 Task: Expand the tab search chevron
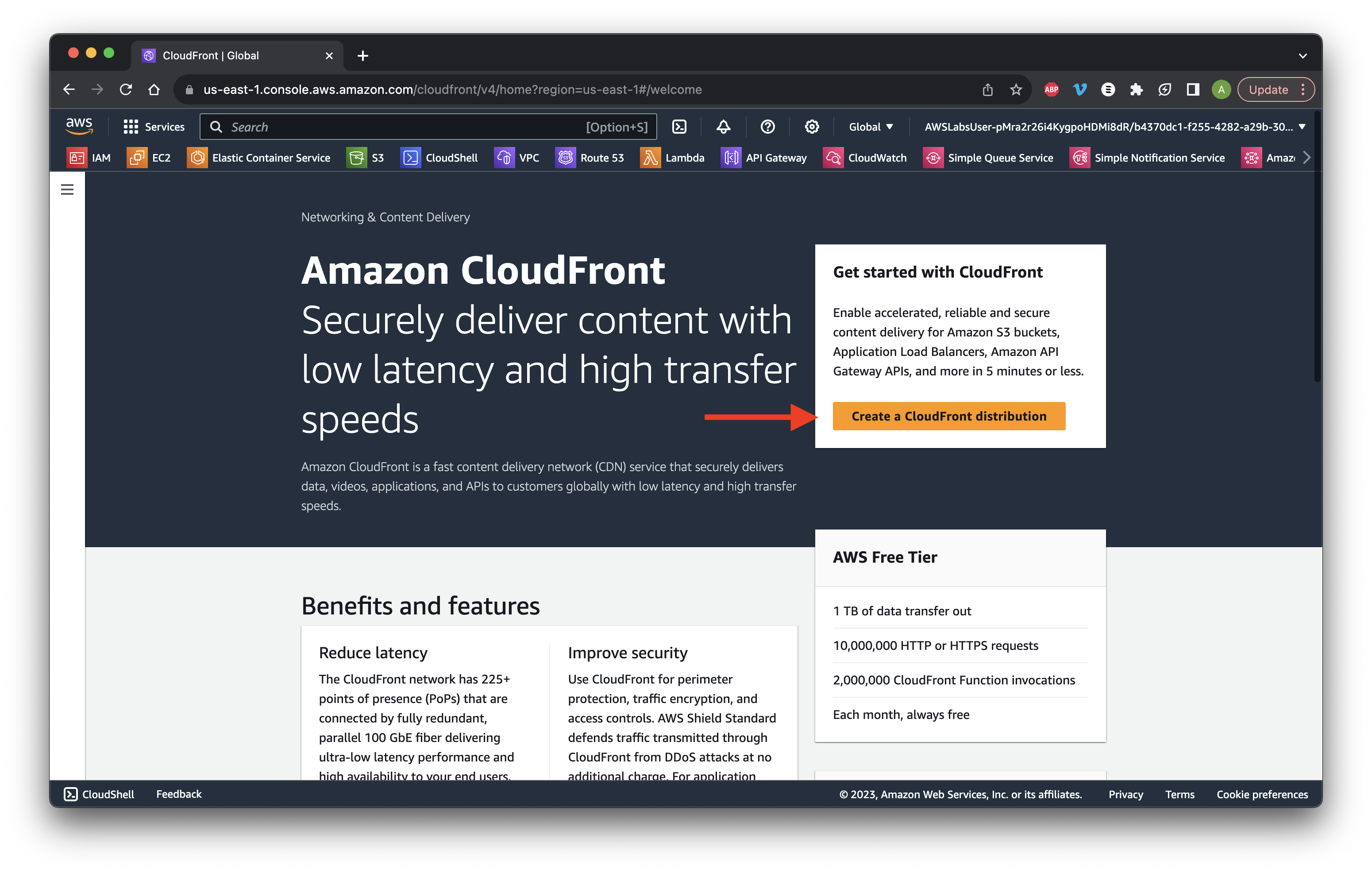pos(1303,56)
